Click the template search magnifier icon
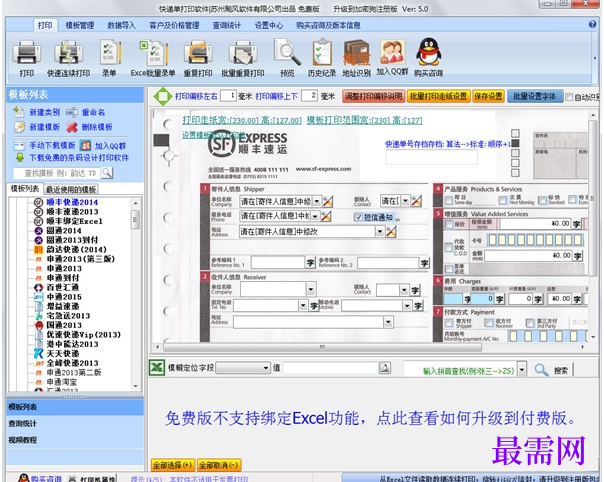This screenshot has width=604, height=482. tap(107, 173)
